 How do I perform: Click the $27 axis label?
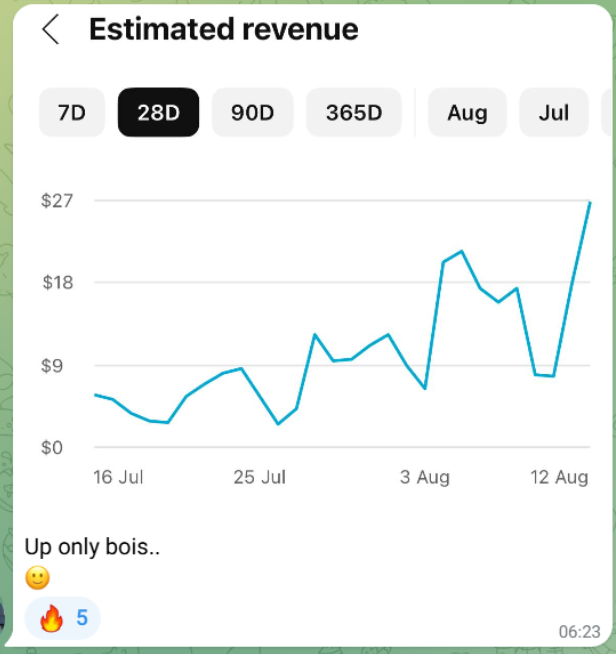(56, 200)
